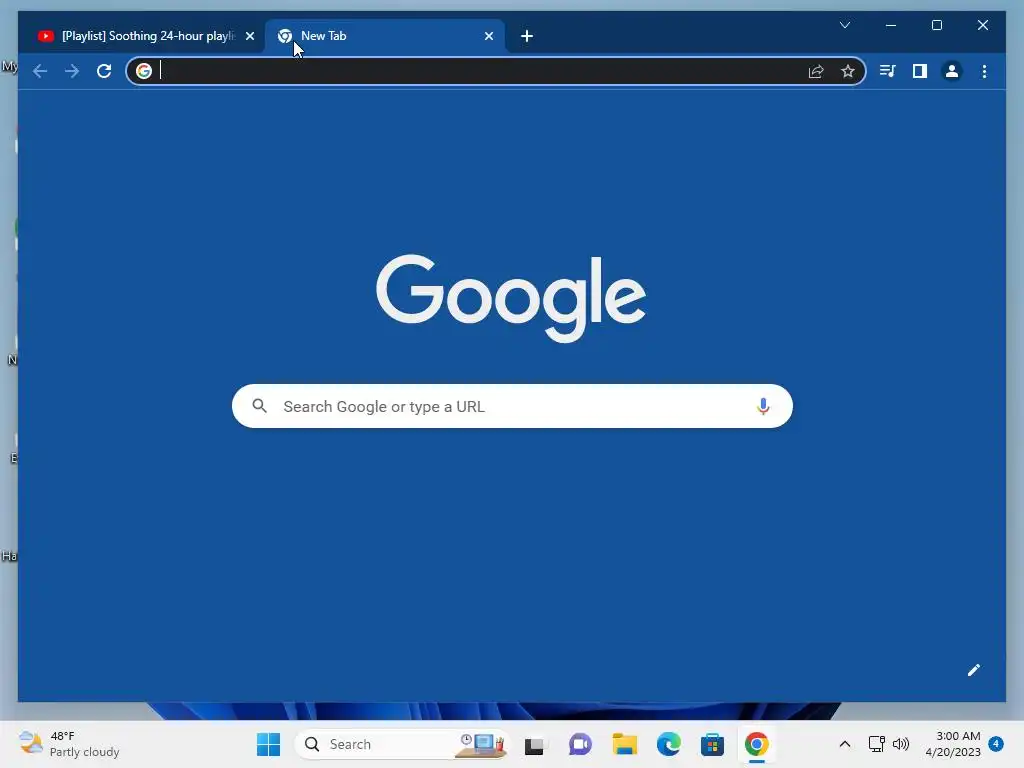The width and height of the screenshot is (1024, 768).
Task: Open network settings tray icon
Action: point(876,744)
